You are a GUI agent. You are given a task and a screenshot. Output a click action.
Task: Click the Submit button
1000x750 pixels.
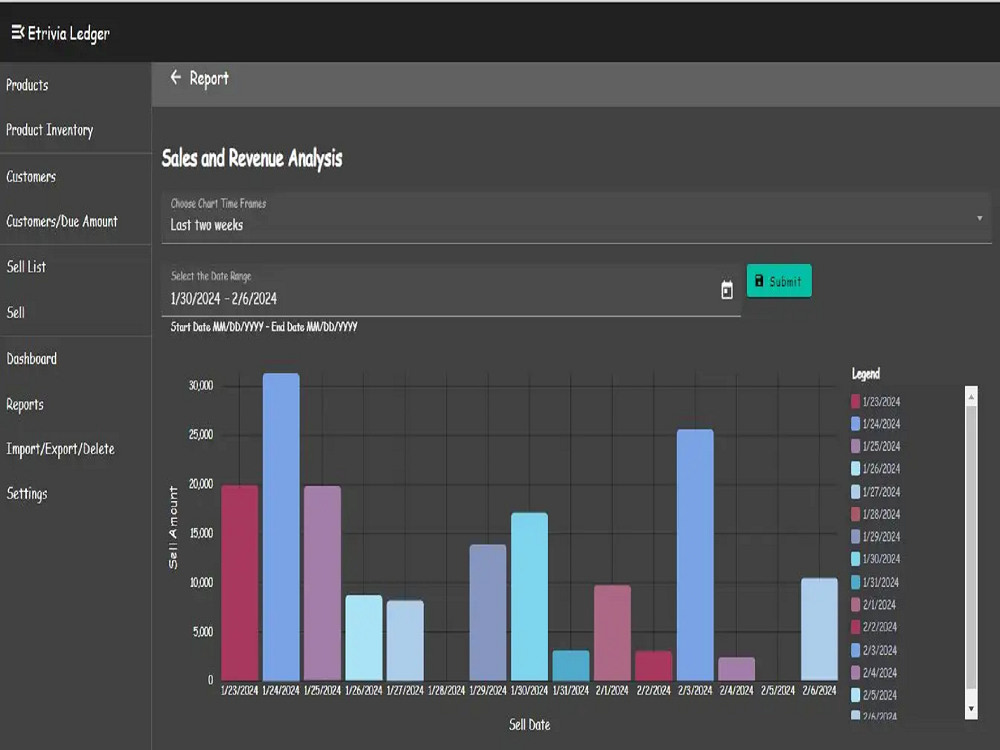(x=779, y=281)
